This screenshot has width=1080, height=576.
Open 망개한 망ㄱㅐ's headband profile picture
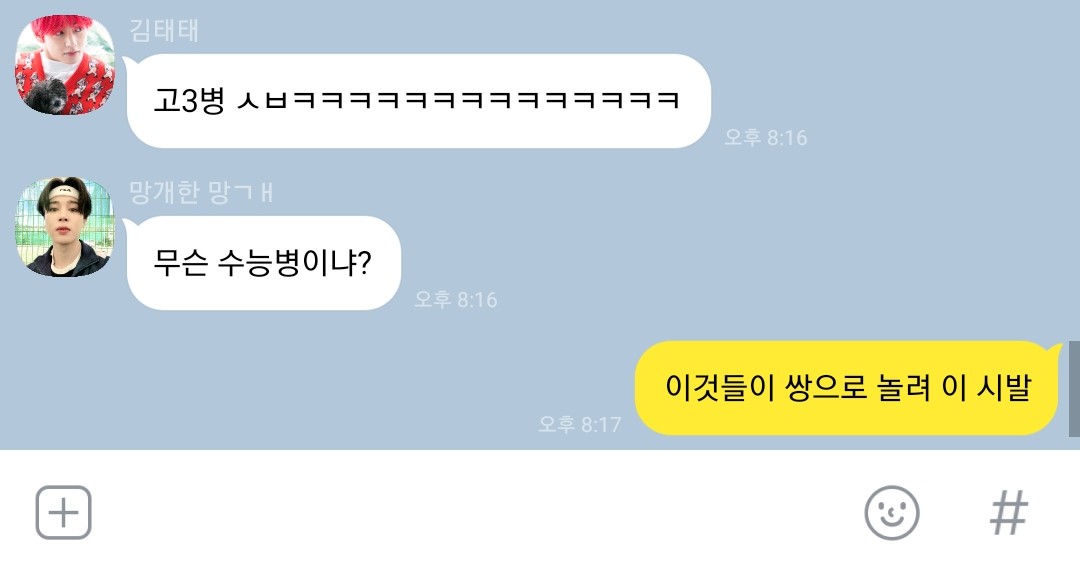tap(65, 227)
